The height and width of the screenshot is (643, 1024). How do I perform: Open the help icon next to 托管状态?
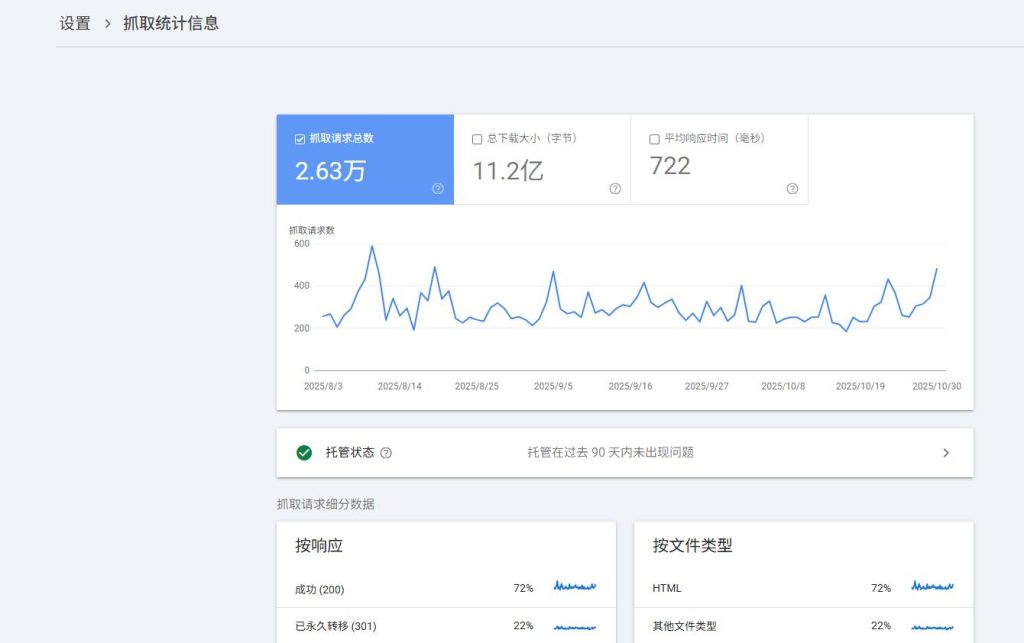click(386, 452)
